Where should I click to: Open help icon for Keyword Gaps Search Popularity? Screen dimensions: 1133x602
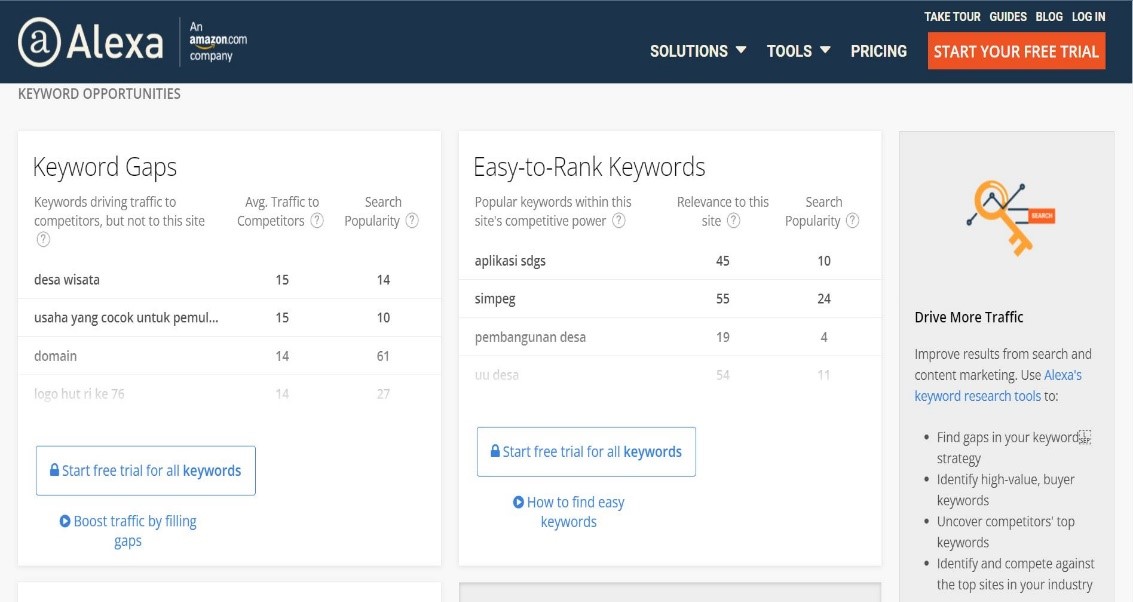click(x=411, y=221)
